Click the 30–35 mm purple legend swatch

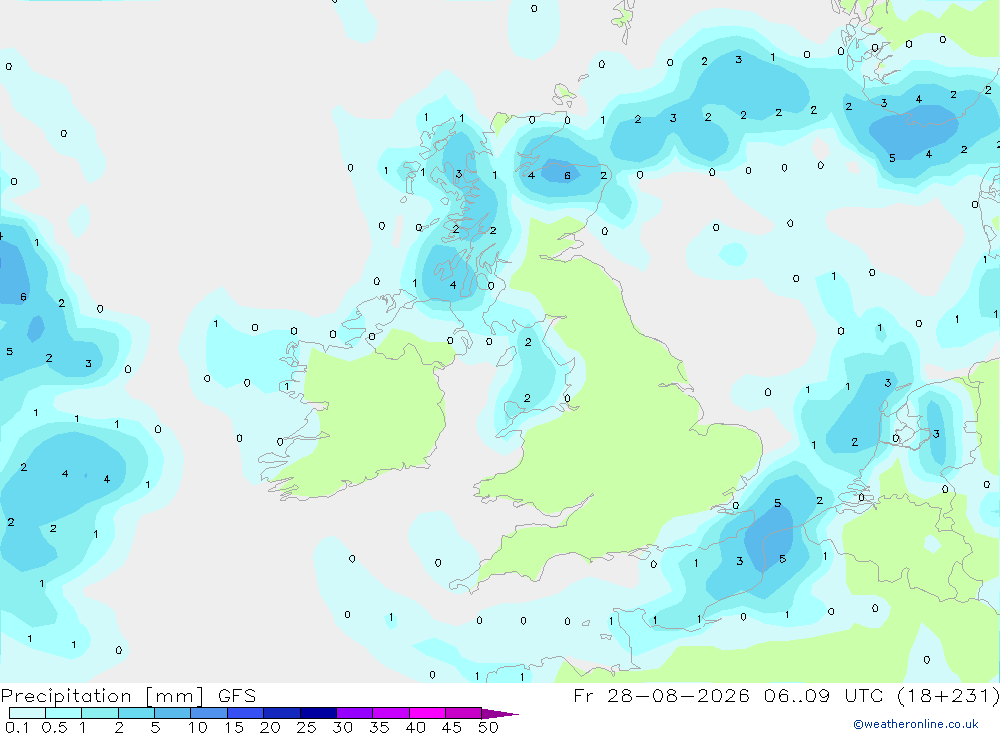(354, 713)
